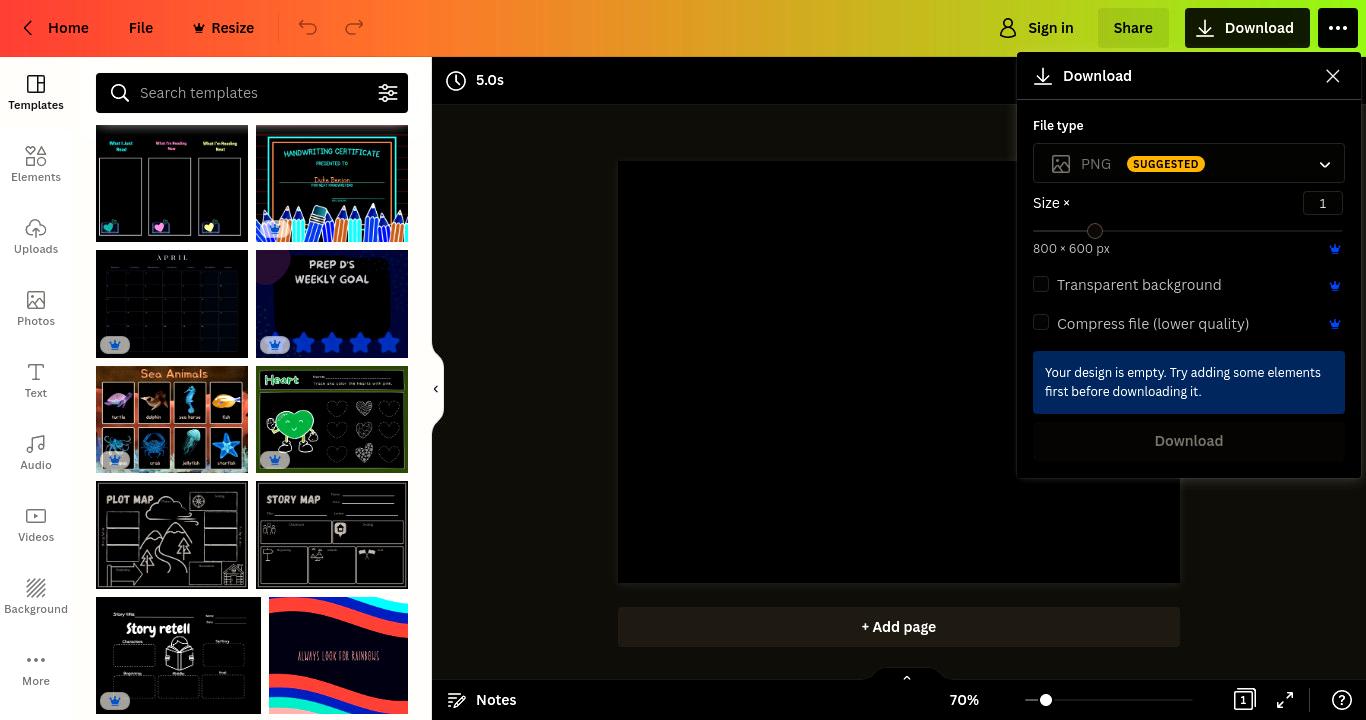Open the Templates panel
1366x720 pixels.
click(36, 92)
